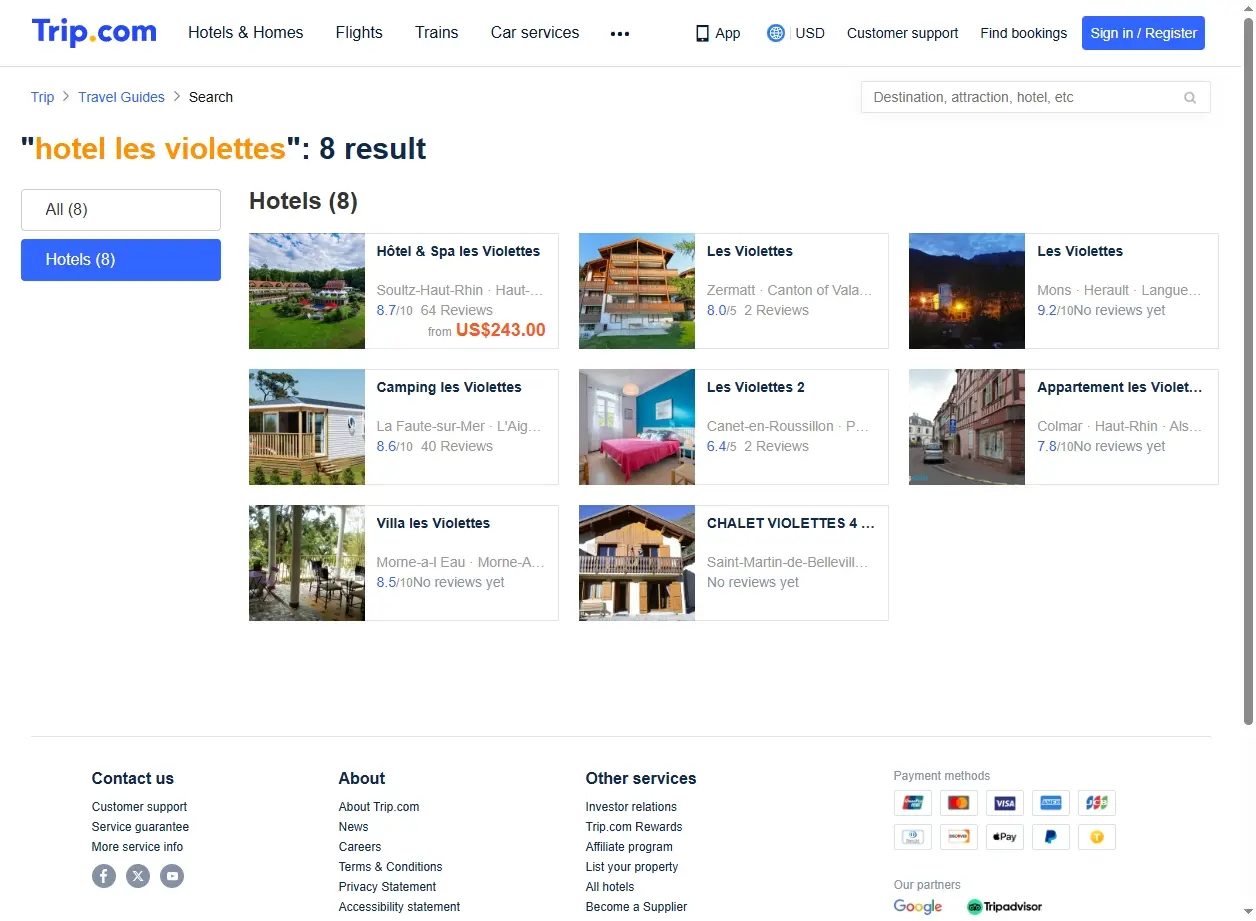Open Flights menu
Viewport: 1256px width, 921px height.
tap(359, 33)
